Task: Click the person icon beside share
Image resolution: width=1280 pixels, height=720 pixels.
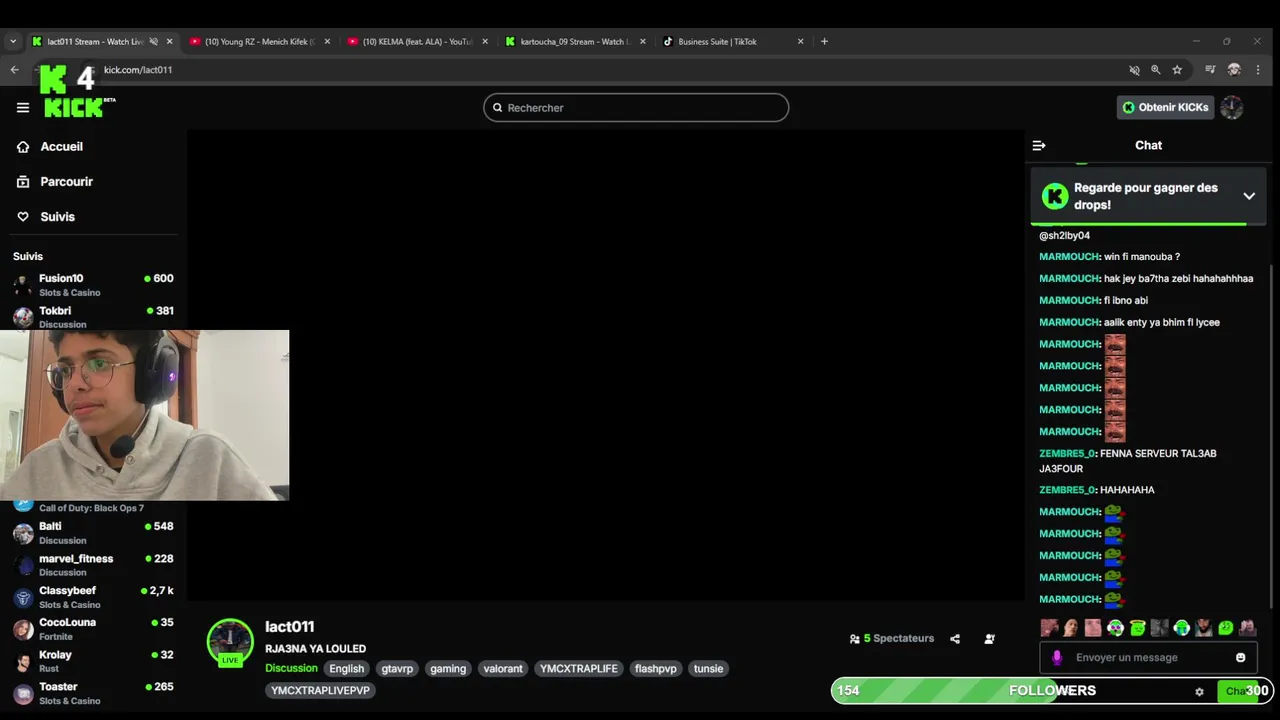Action: [x=989, y=639]
